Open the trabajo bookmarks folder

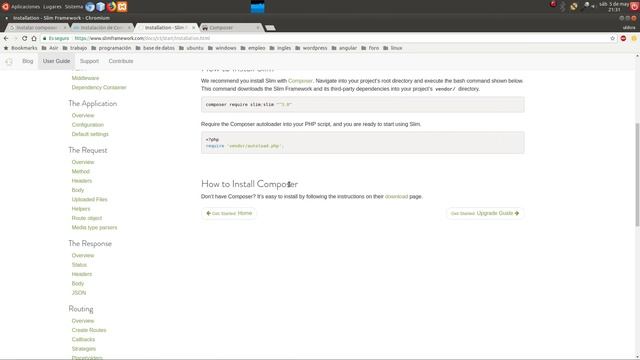coord(75,48)
